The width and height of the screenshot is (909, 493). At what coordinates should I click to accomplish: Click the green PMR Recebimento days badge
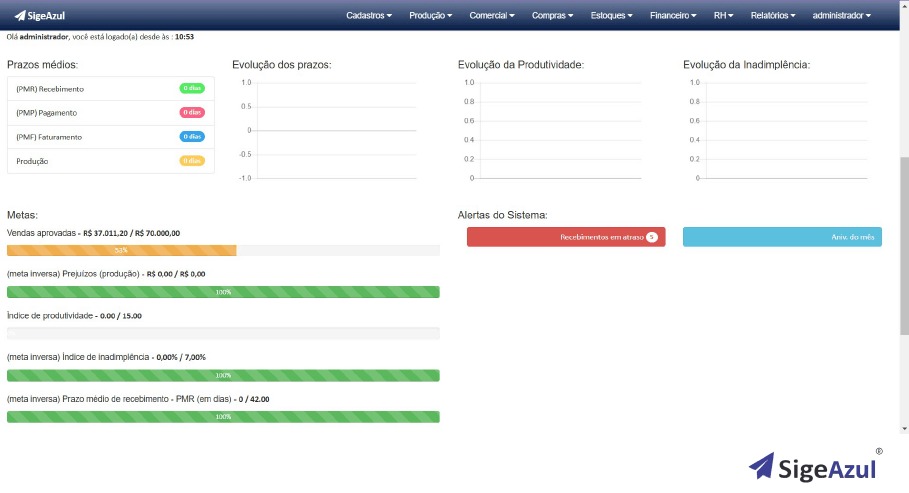(x=192, y=88)
